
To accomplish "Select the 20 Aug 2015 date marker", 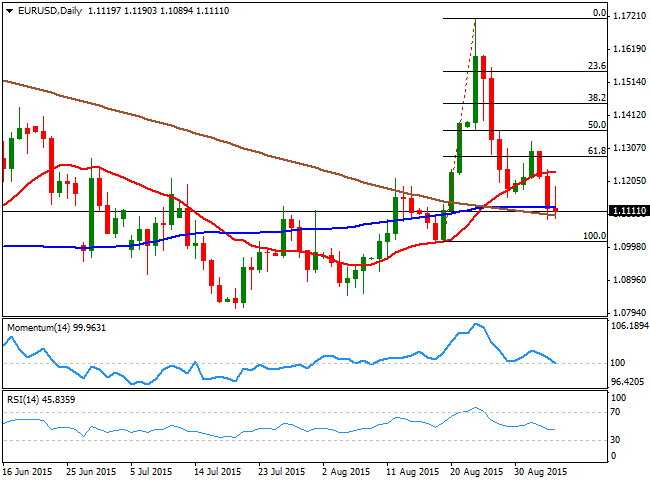I will (471, 469).
